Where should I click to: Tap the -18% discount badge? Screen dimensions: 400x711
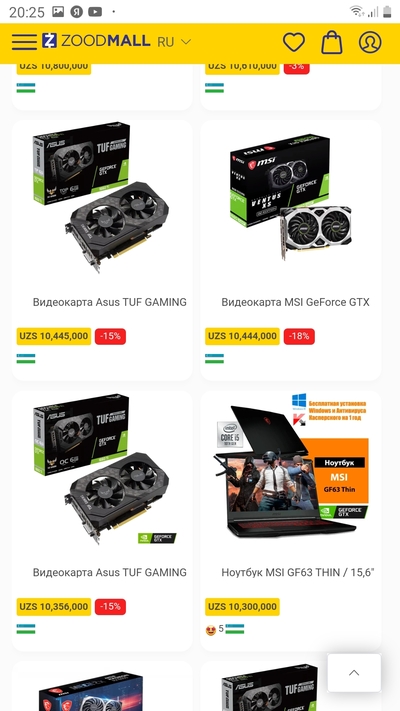click(299, 336)
